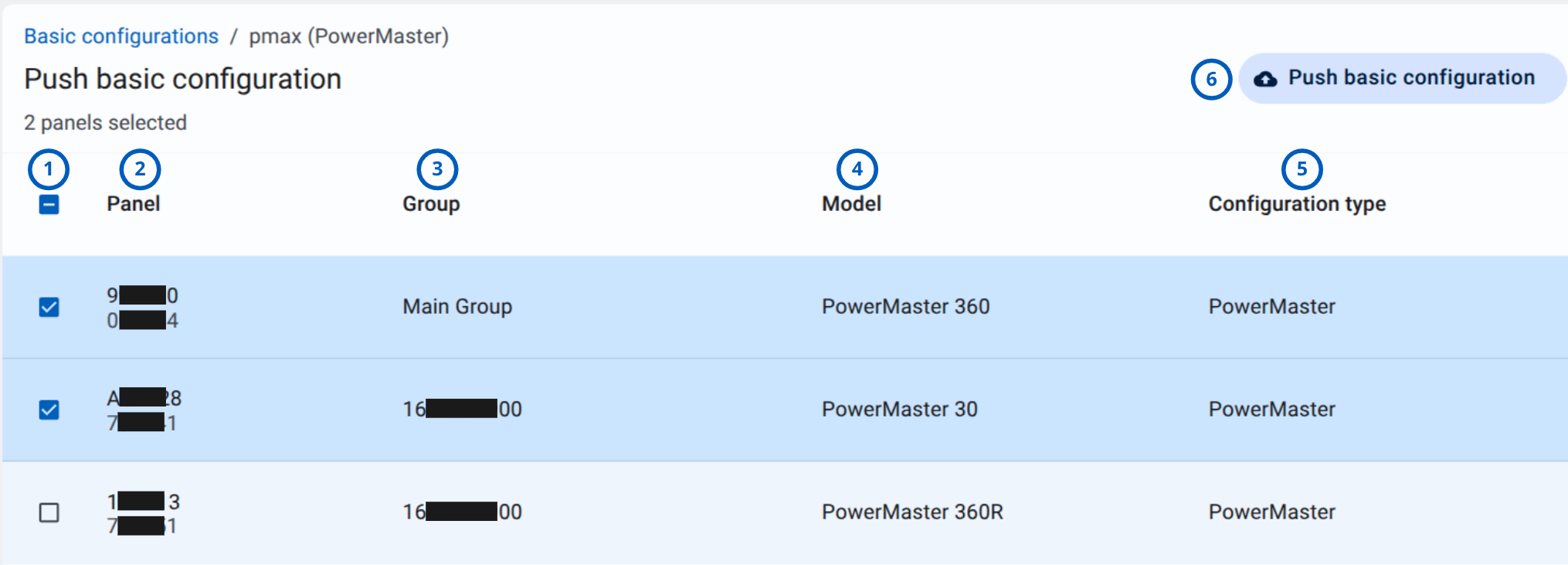Click the 2 panels selected label

(105, 123)
